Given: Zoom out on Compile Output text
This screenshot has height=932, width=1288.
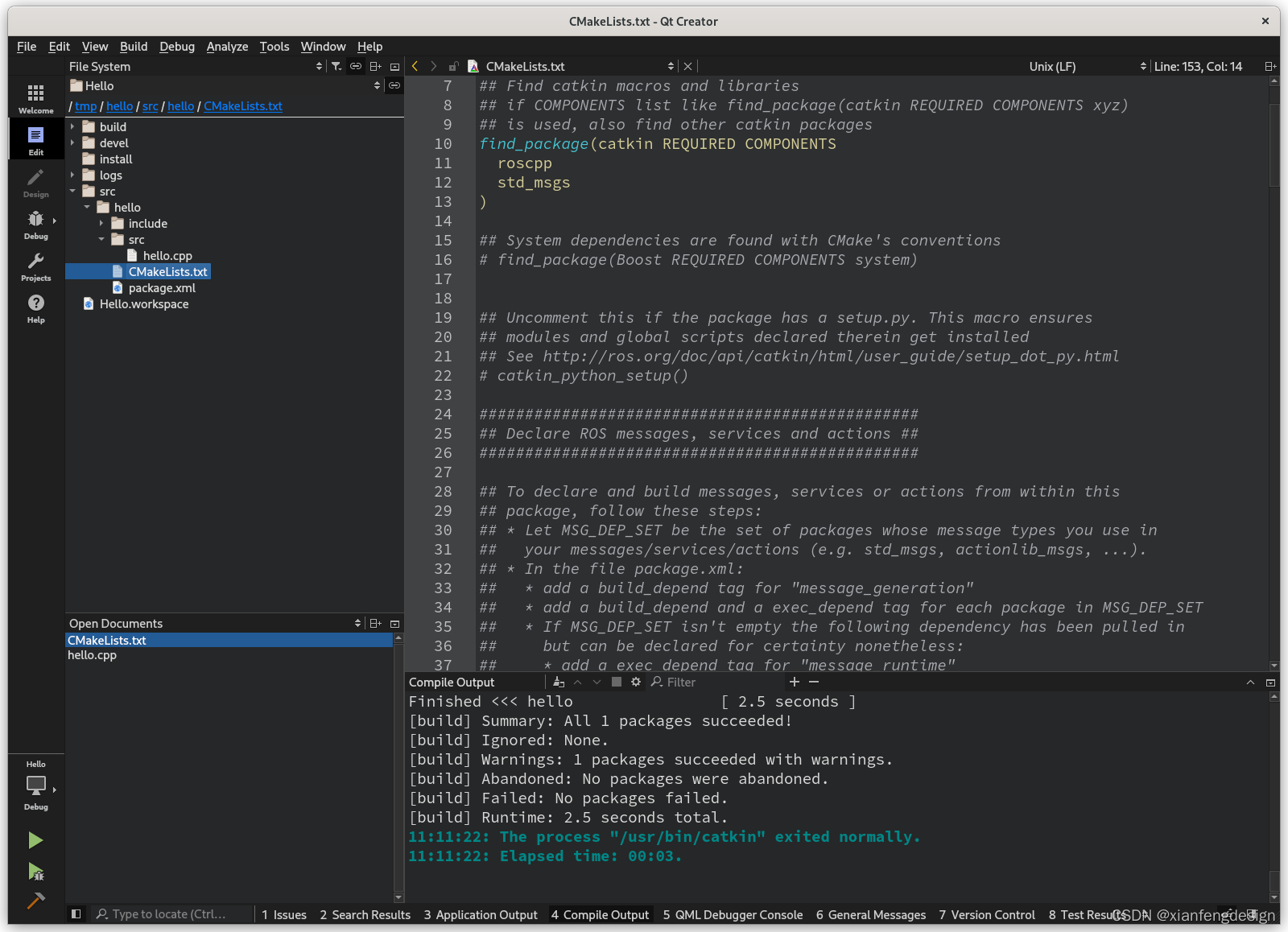Looking at the screenshot, I should point(814,682).
